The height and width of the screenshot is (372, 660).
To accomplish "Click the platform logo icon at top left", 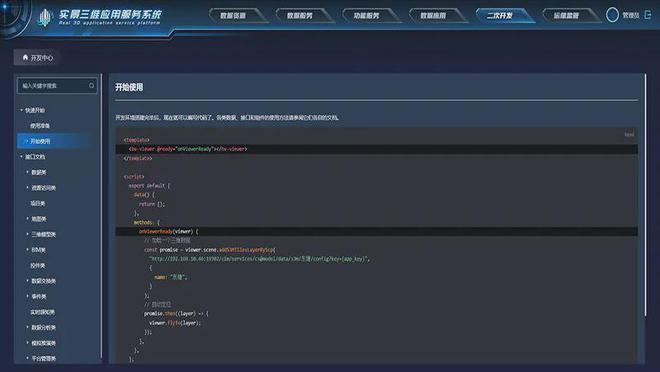I will tap(45, 17).
